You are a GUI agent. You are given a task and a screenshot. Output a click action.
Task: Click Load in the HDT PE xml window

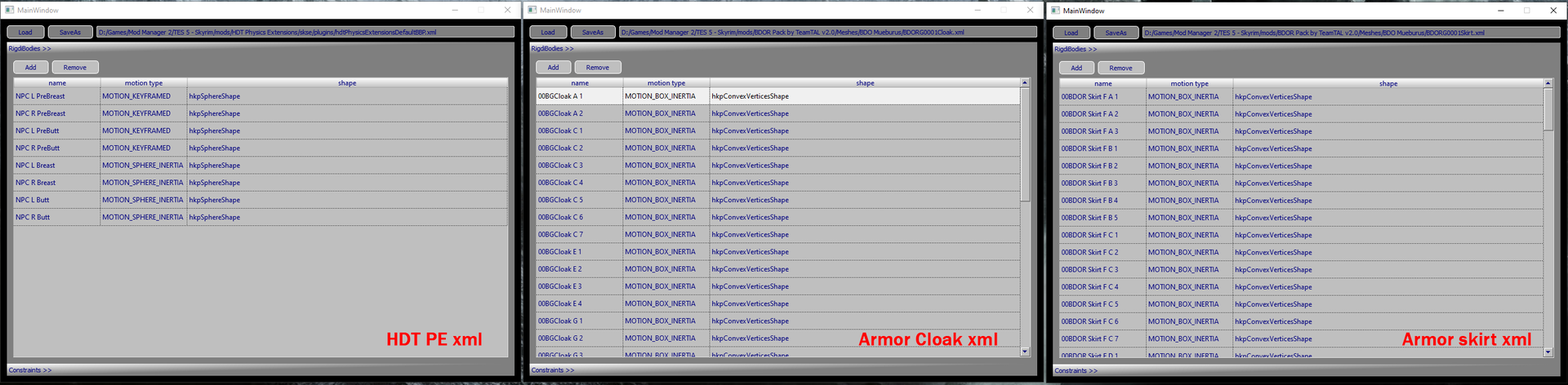tap(25, 33)
